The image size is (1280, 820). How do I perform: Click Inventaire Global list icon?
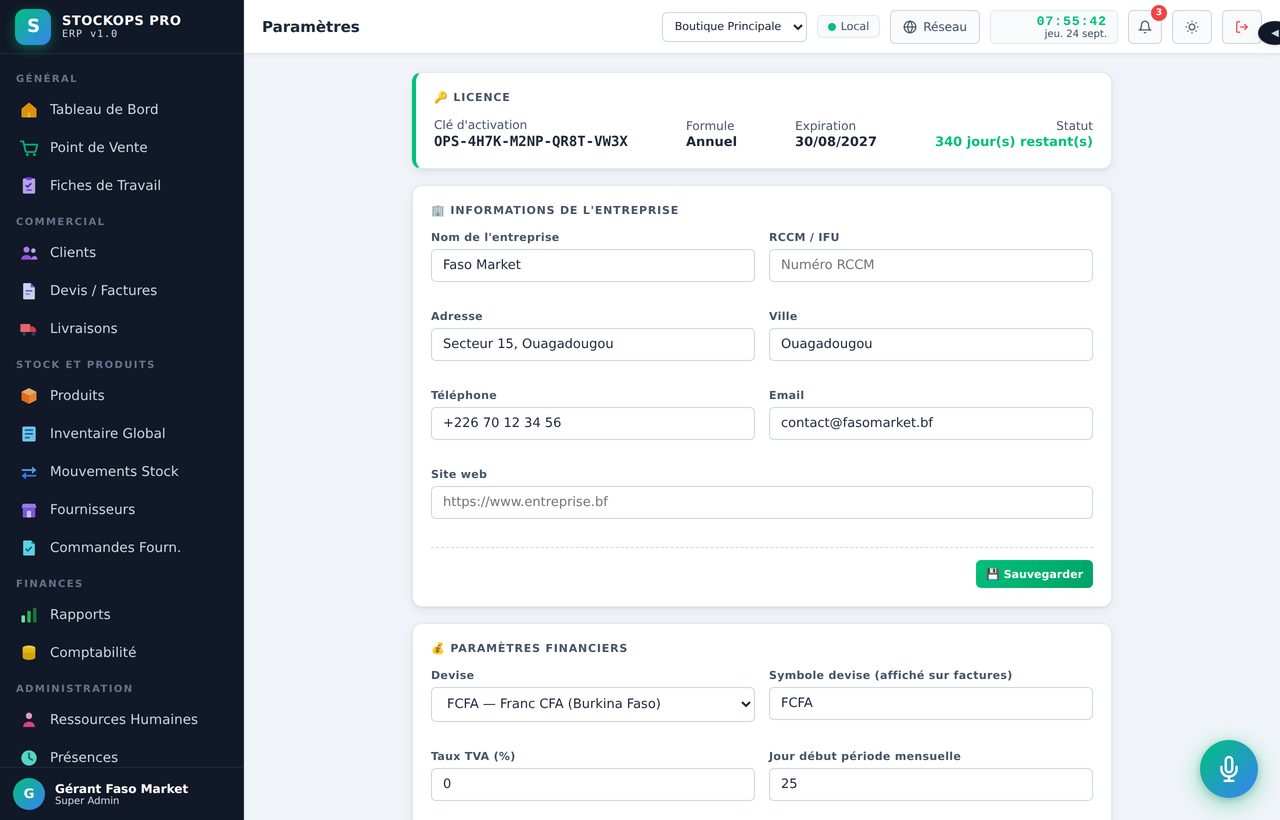coord(29,434)
